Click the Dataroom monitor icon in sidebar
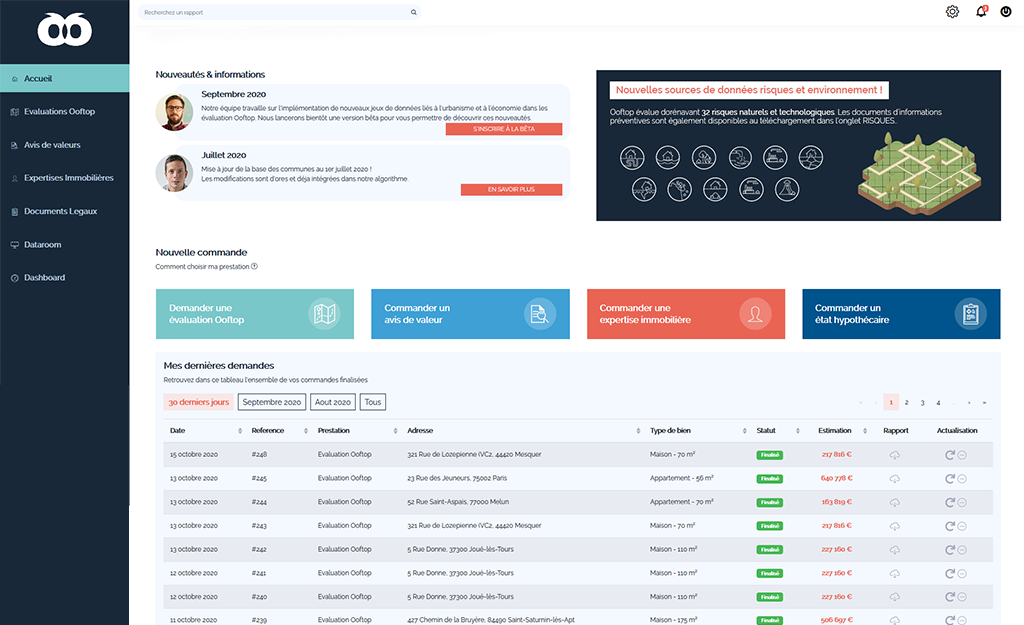 point(14,245)
